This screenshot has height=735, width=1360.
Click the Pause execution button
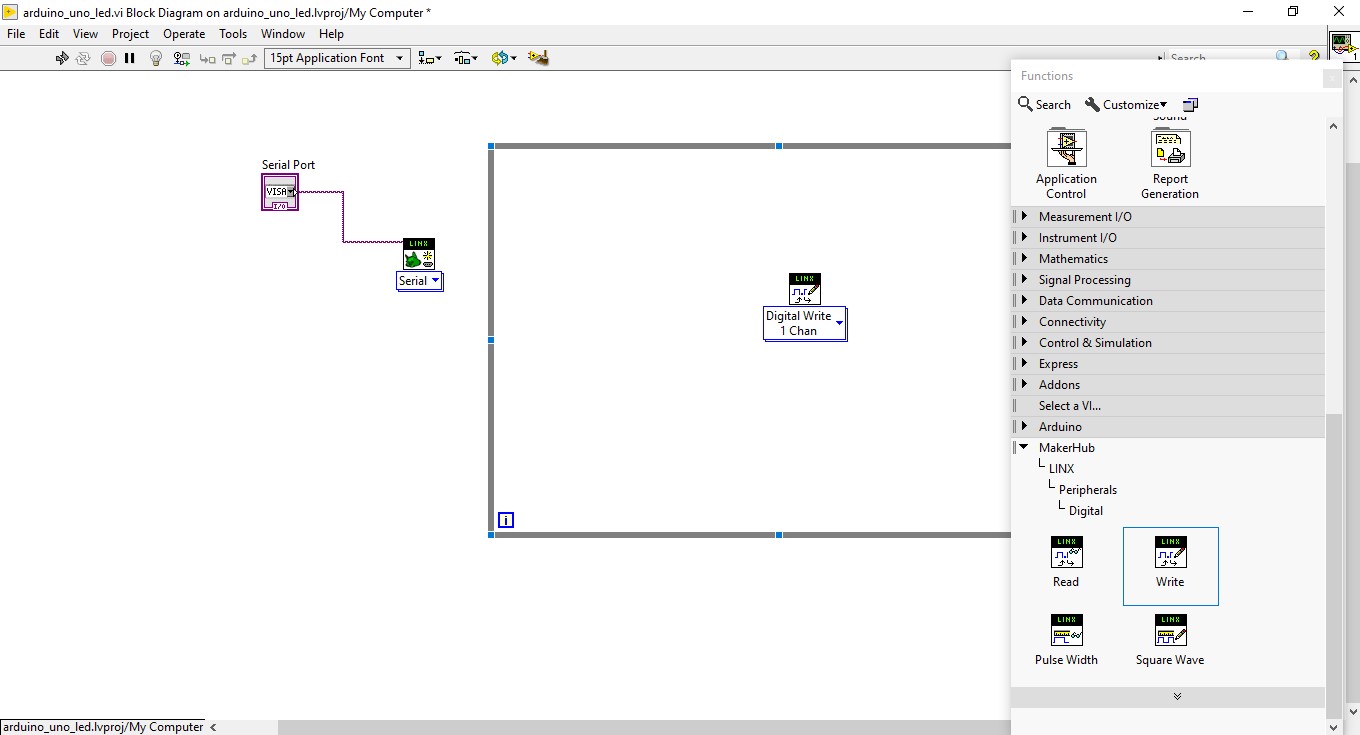[130, 58]
